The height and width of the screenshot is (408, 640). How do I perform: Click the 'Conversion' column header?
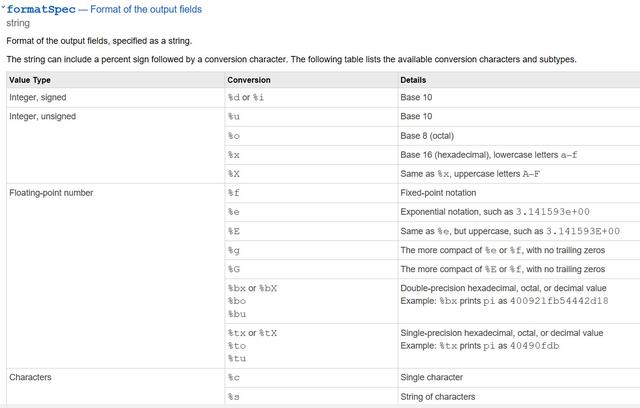point(249,78)
